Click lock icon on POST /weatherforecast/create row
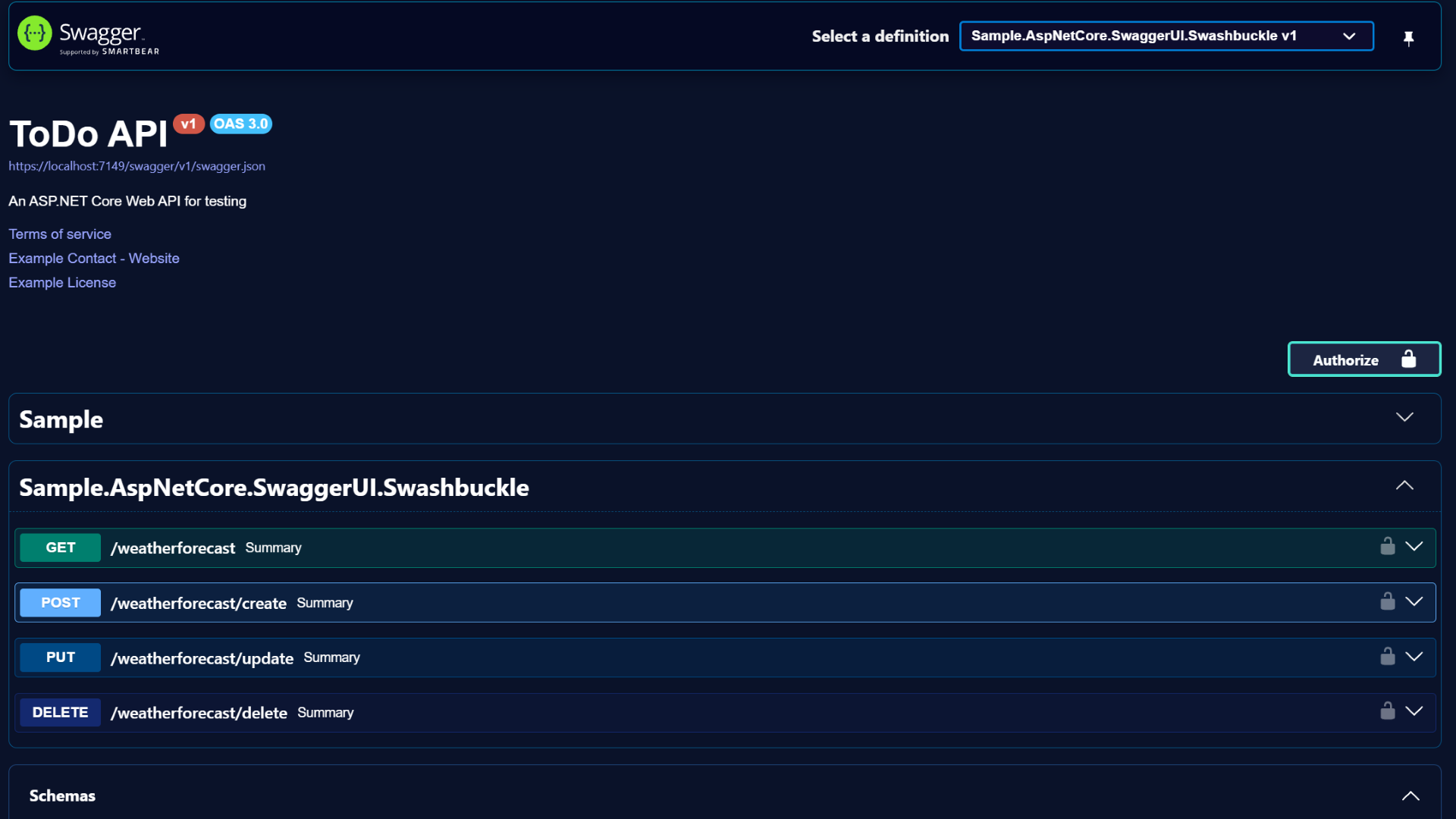 (x=1387, y=602)
